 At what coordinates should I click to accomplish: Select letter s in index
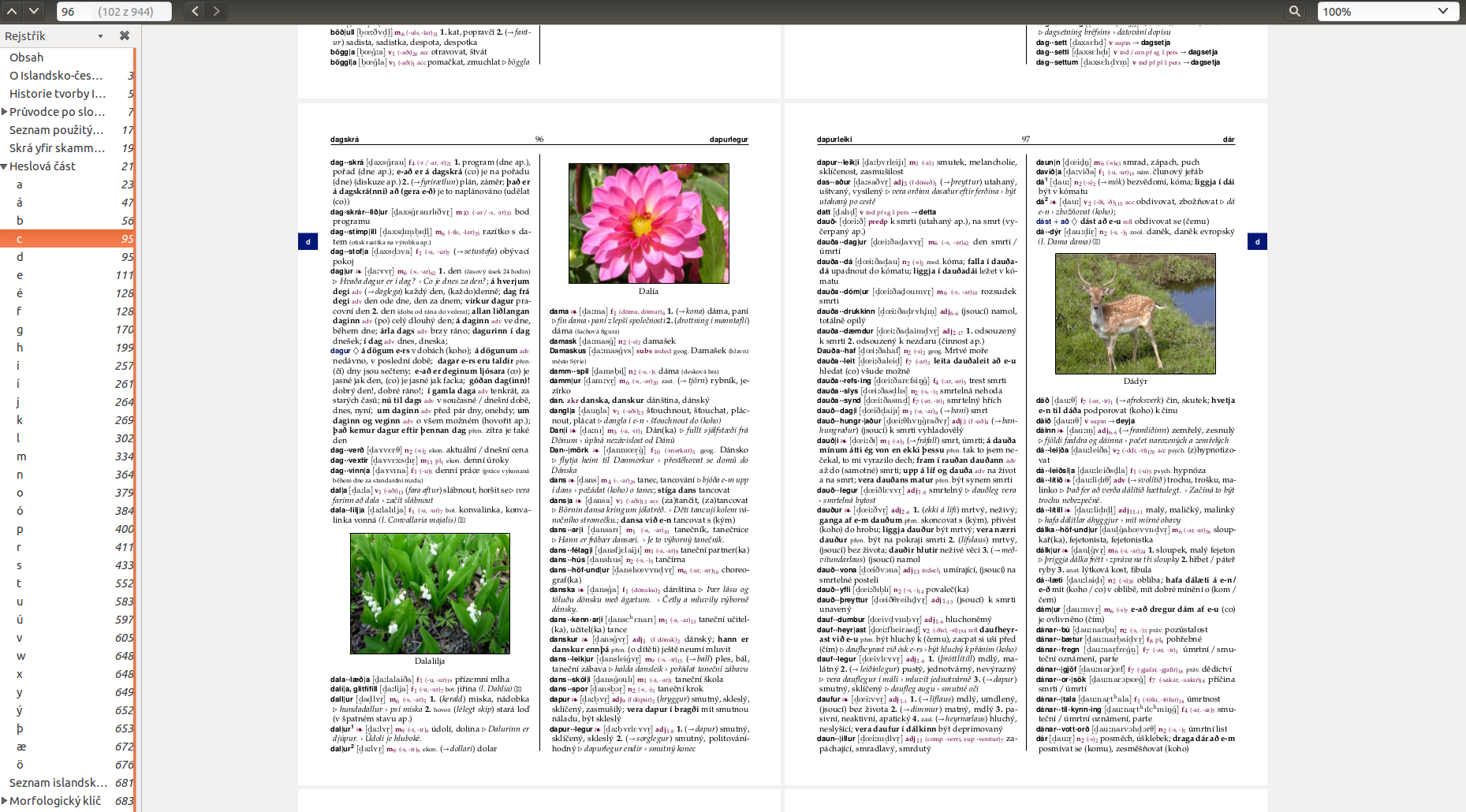pyautogui.click(x=67, y=565)
